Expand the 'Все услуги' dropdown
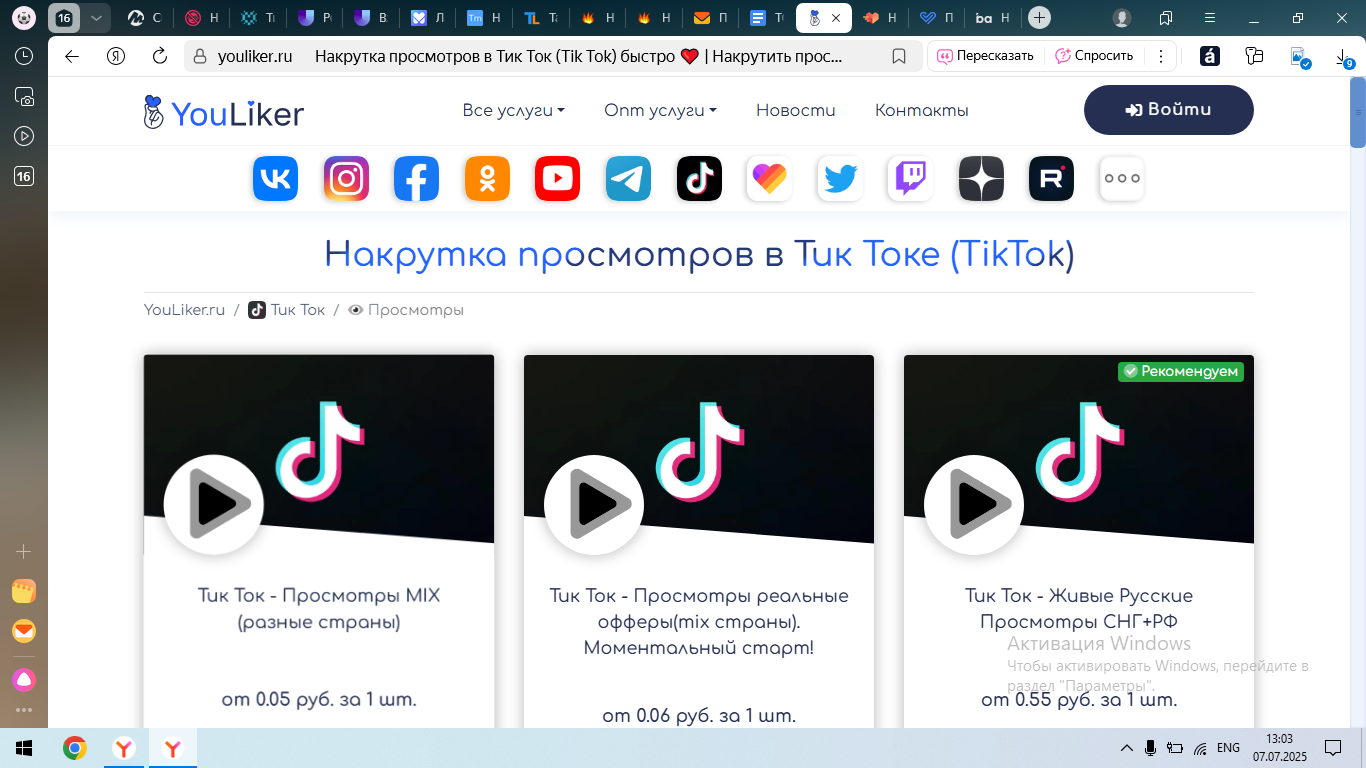Viewport: 1366px width, 768px height. (513, 110)
